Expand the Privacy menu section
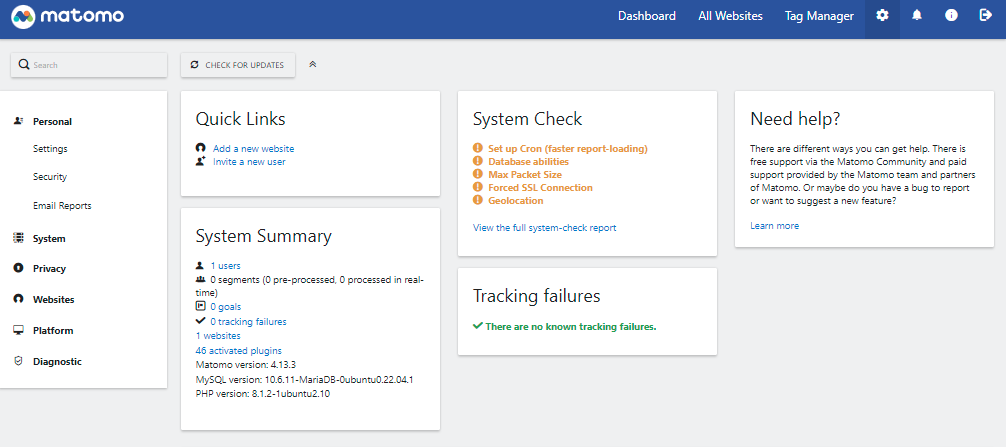This screenshot has width=1006, height=447. [49, 268]
